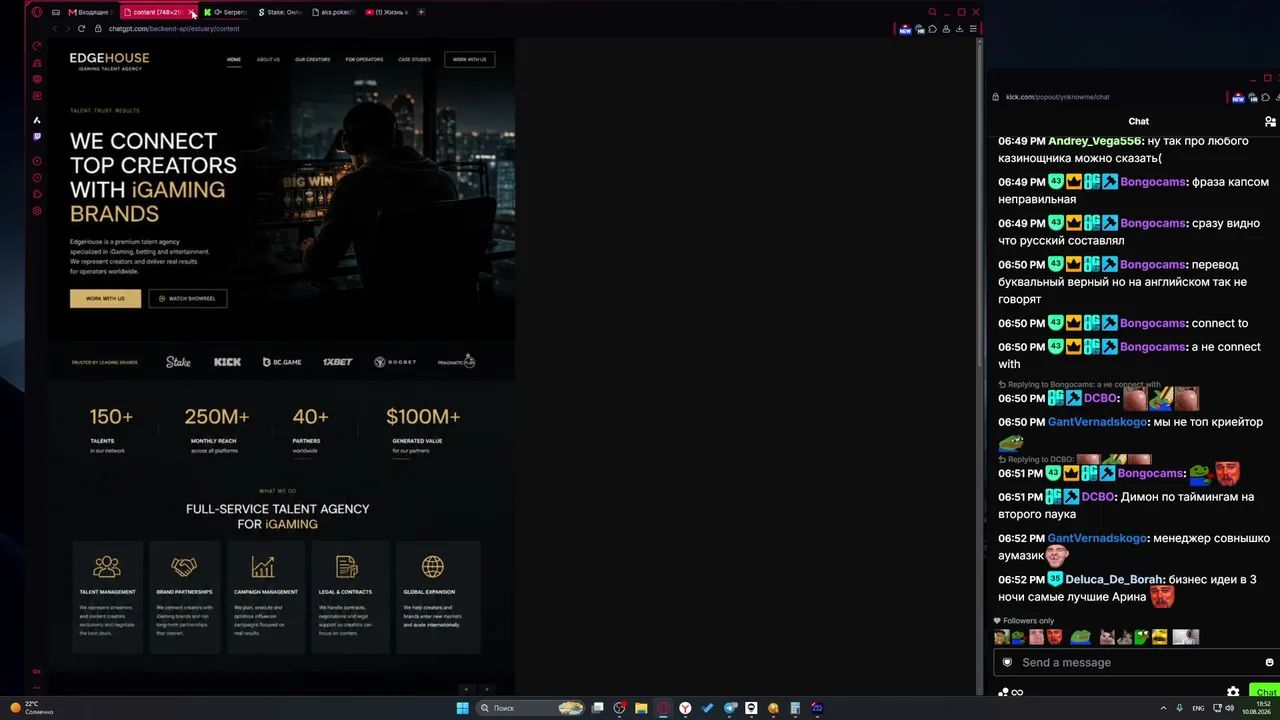Play the Watch Showreel button
The image size is (1280, 720).
[x=188, y=298]
